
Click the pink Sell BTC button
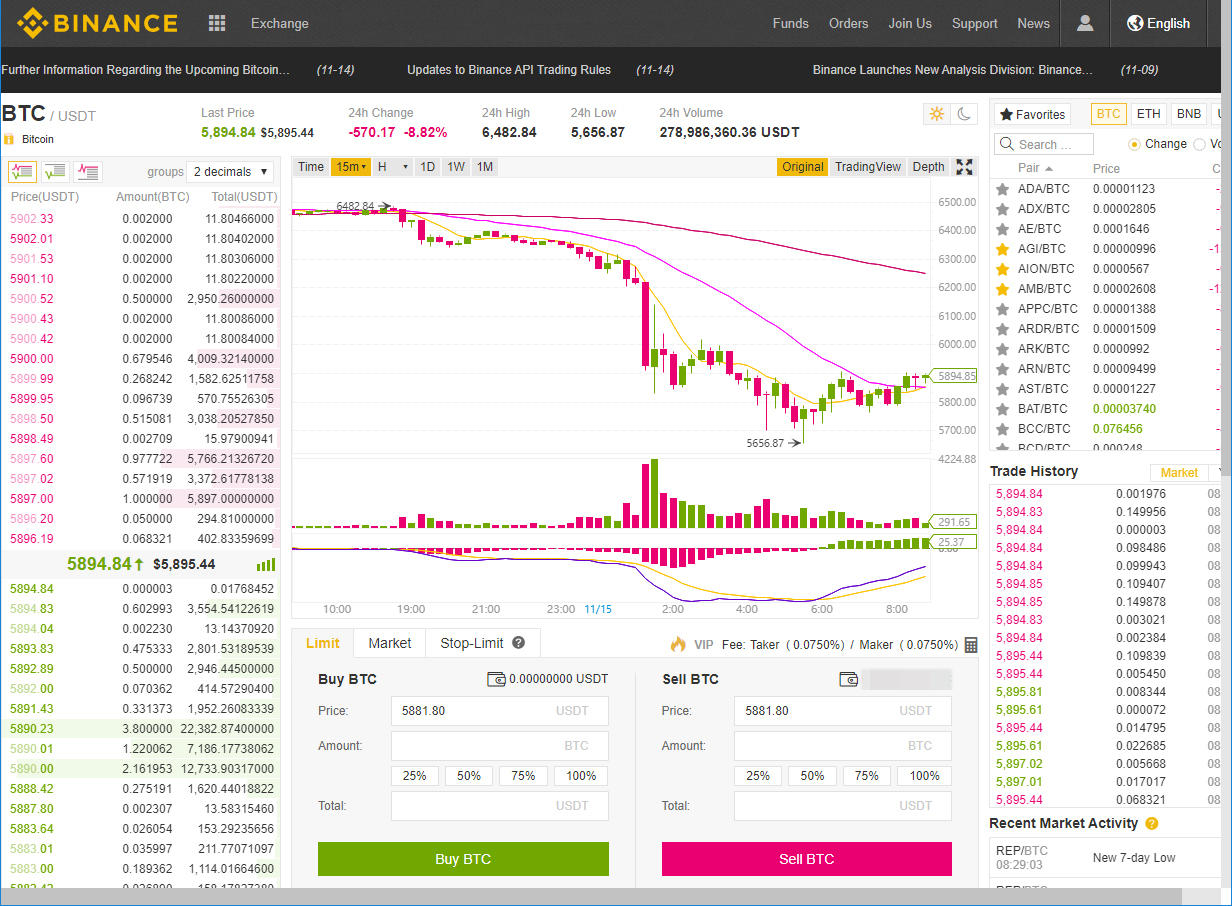806,859
